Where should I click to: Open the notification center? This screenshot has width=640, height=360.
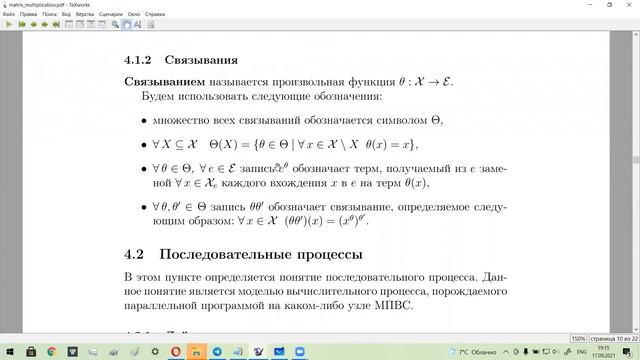pyautogui.click(x=627, y=352)
